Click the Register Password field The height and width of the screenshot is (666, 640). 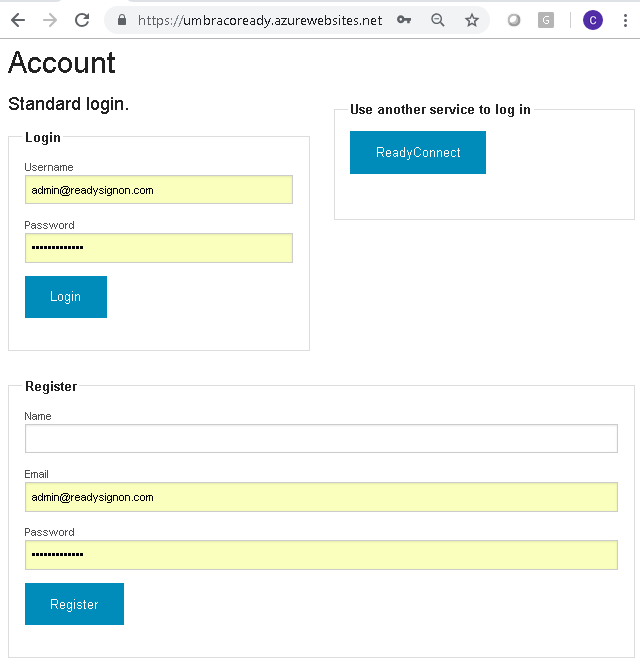pyautogui.click(x=321, y=555)
